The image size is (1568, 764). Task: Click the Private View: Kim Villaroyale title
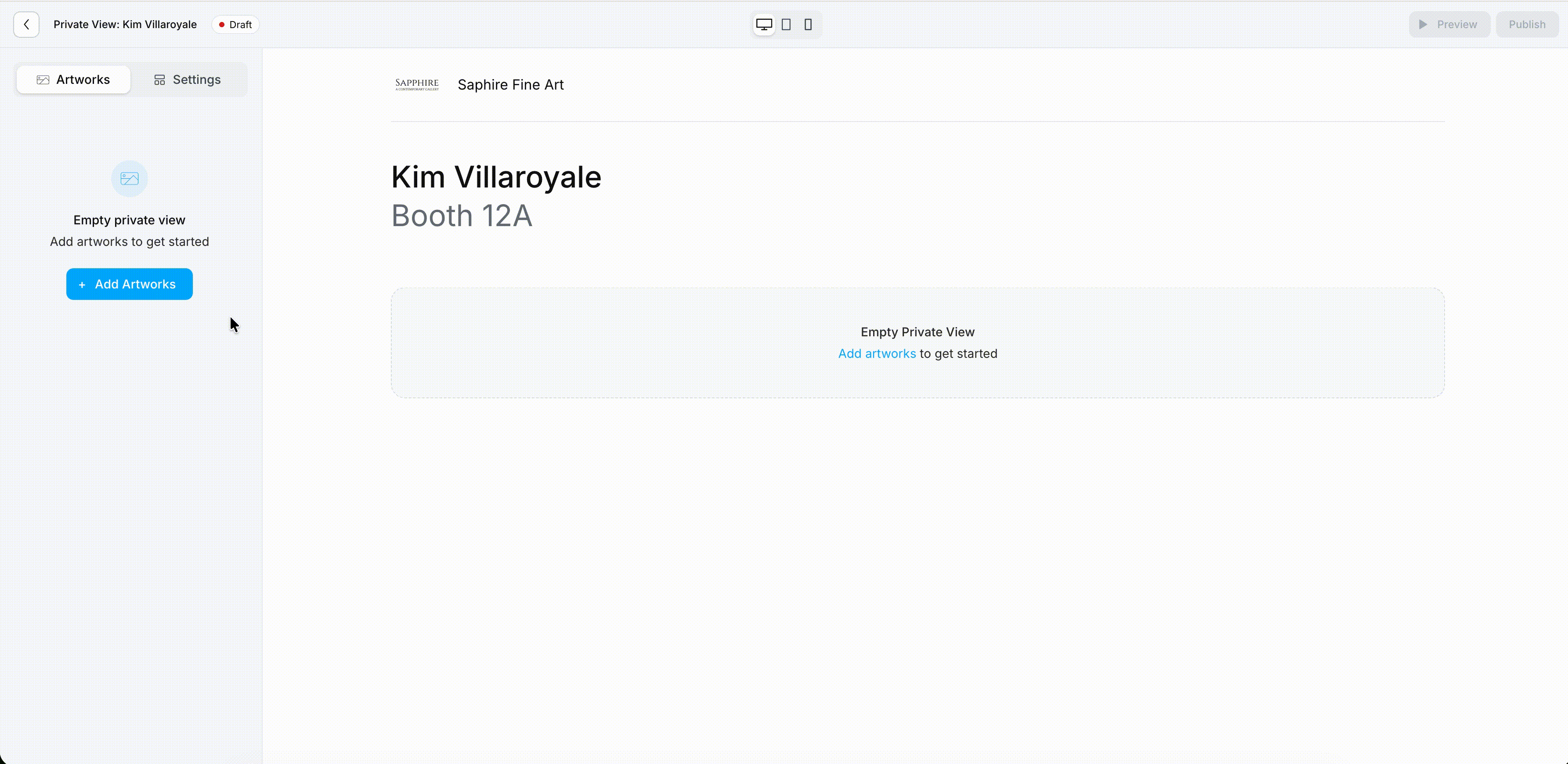pos(125,24)
